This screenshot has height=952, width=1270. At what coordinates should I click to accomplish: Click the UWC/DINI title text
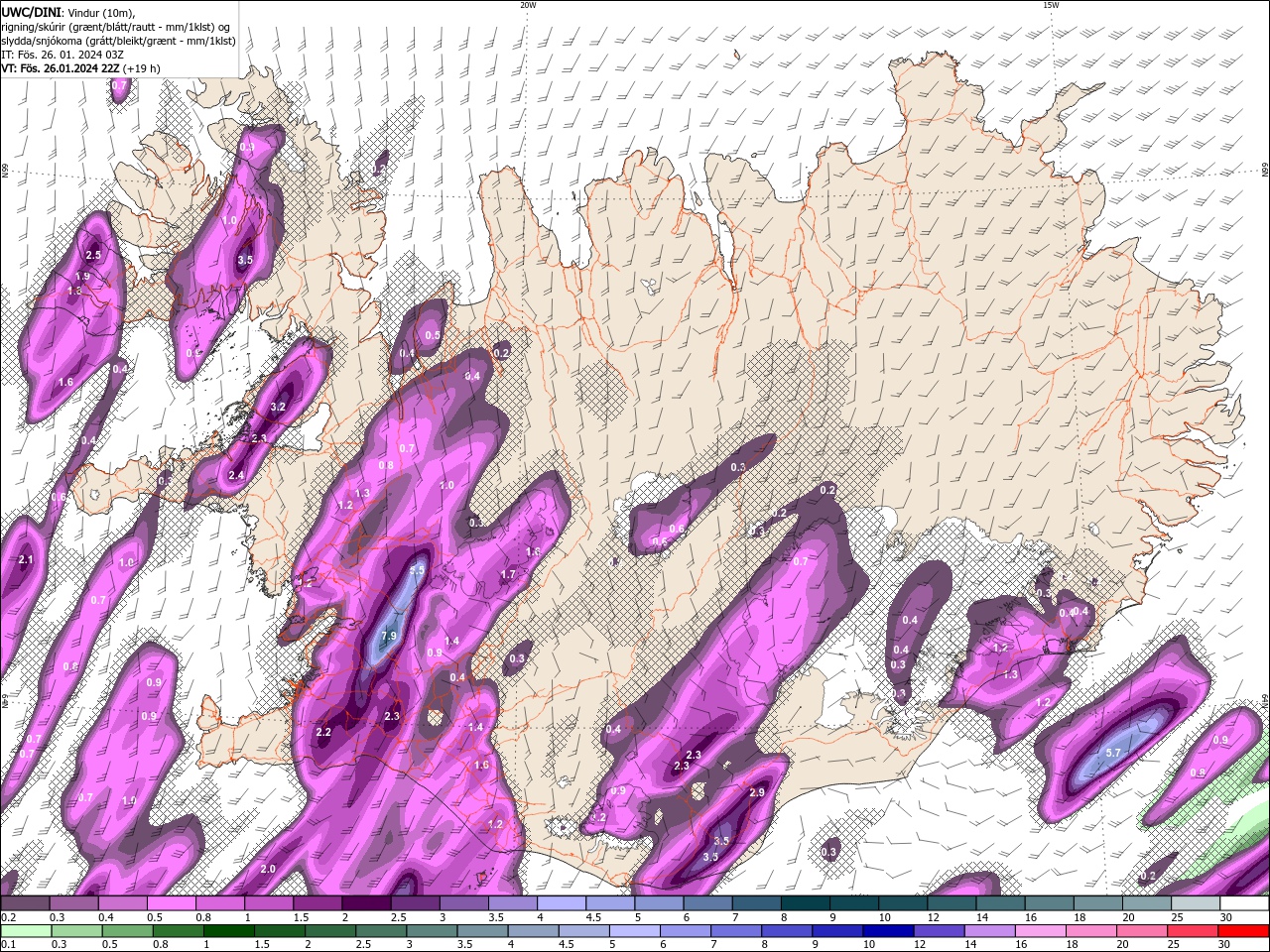pos(31,11)
